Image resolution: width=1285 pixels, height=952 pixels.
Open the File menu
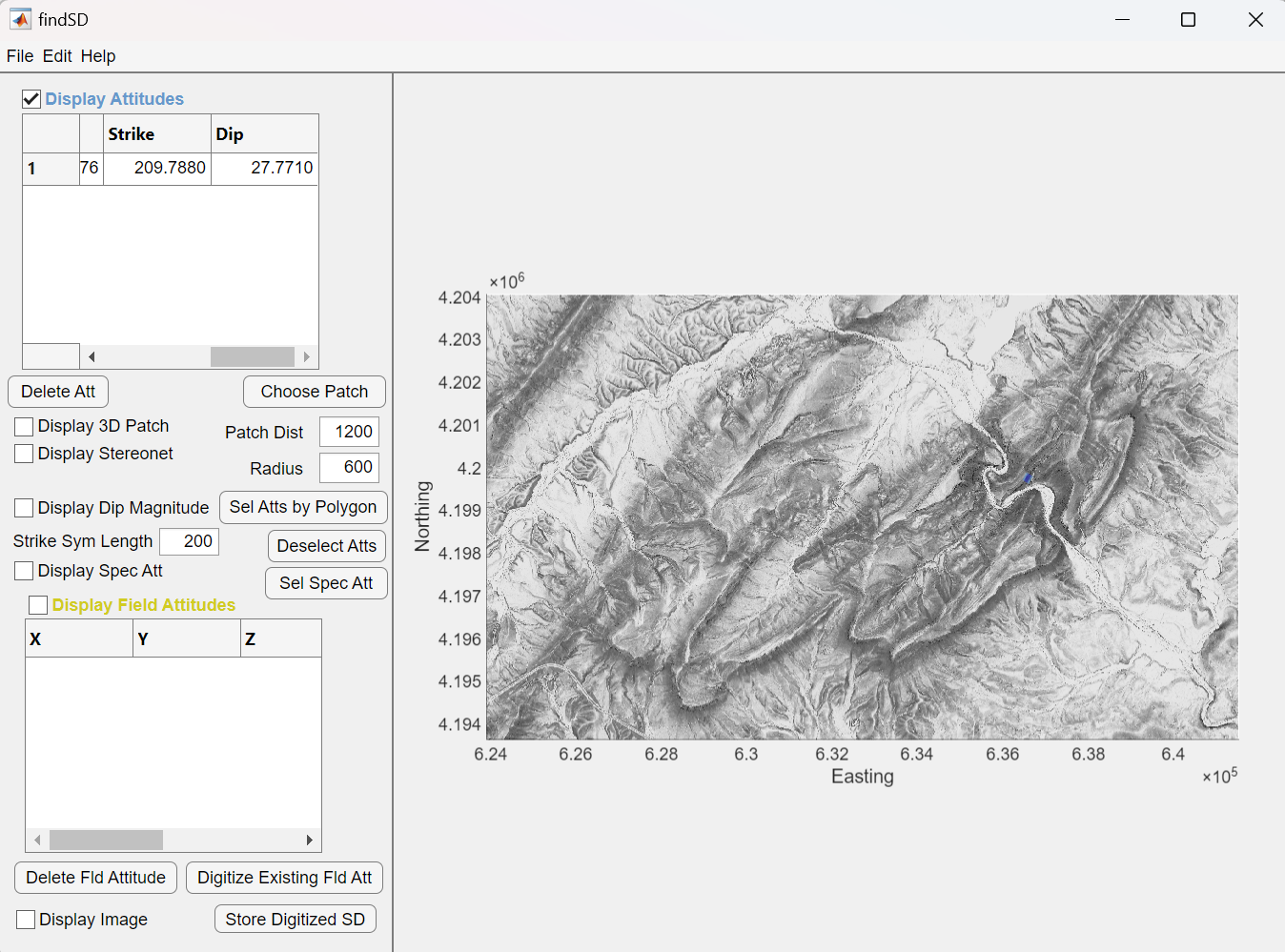coord(20,56)
